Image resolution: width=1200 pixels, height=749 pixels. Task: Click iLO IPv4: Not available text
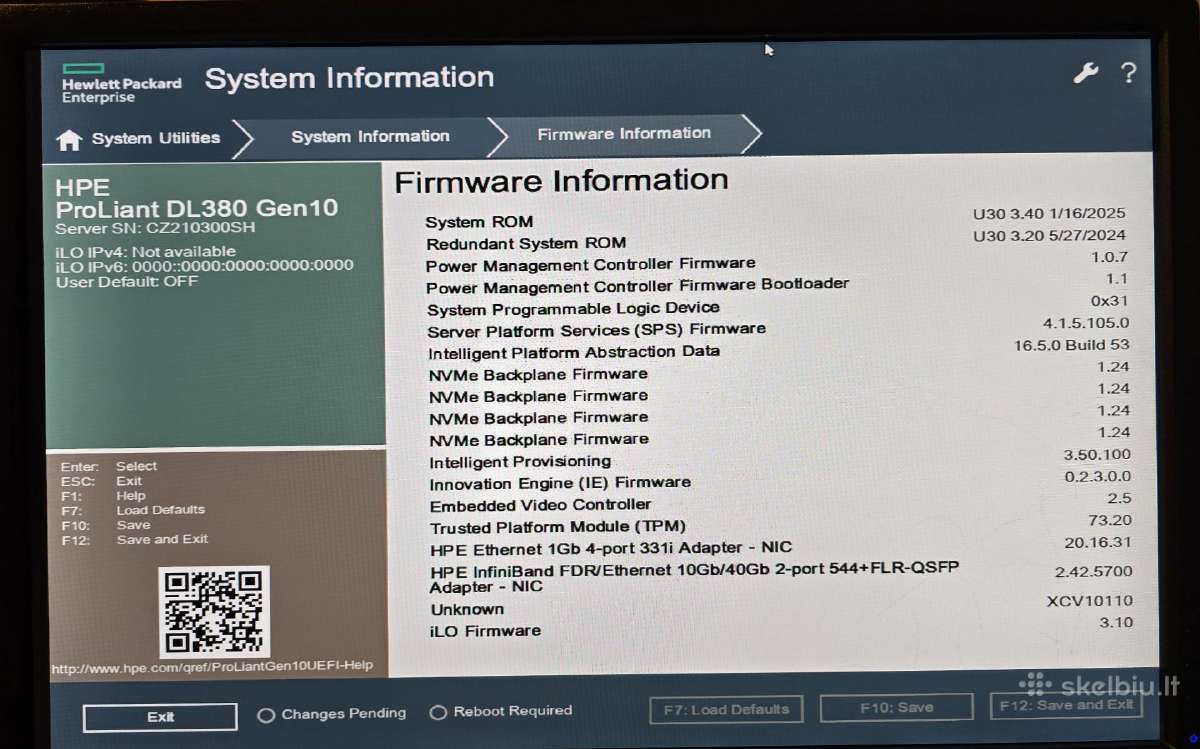tap(145, 251)
